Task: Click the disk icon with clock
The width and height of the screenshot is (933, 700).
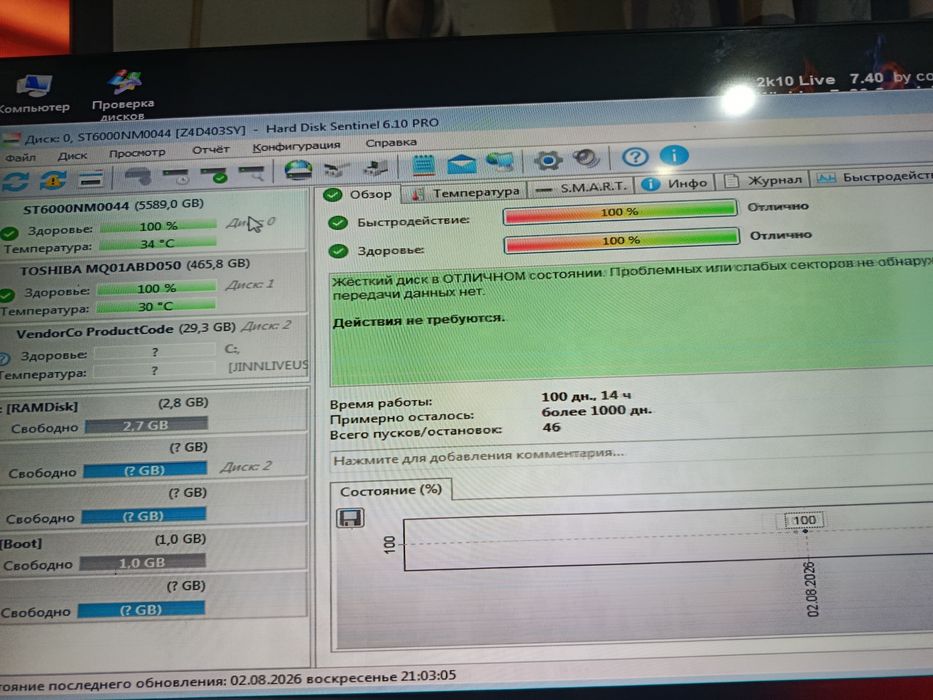Action: click(x=176, y=176)
